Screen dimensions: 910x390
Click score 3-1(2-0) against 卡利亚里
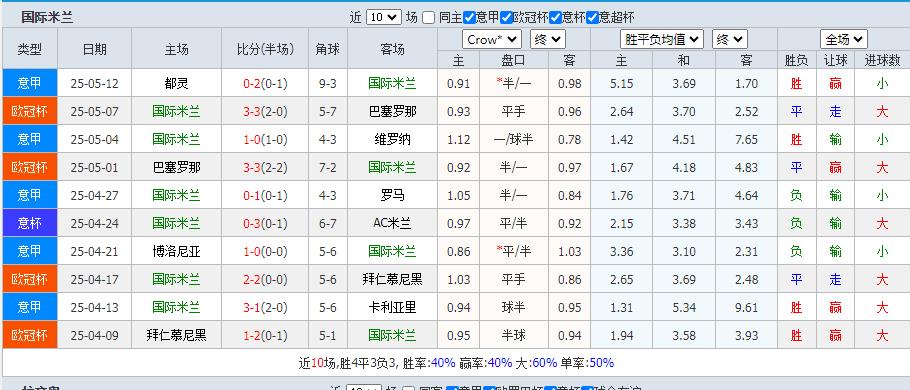coord(265,307)
